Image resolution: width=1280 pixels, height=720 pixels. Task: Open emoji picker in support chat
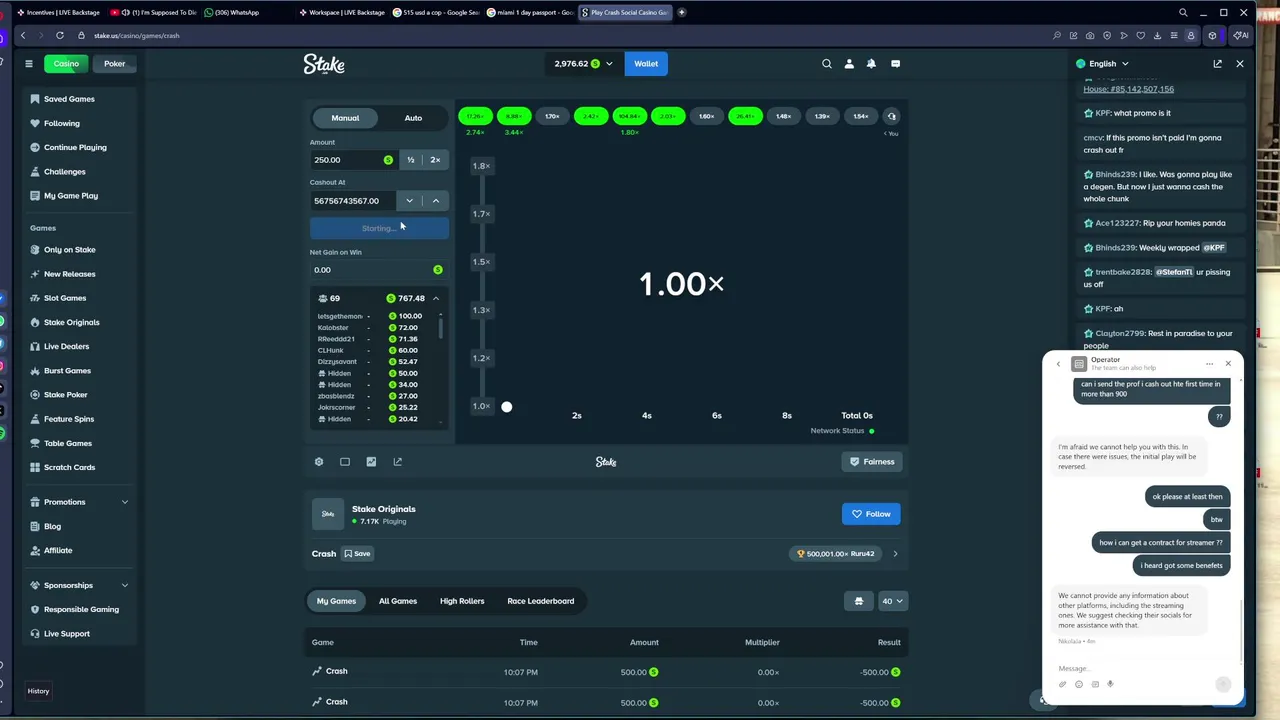pos(1079,685)
